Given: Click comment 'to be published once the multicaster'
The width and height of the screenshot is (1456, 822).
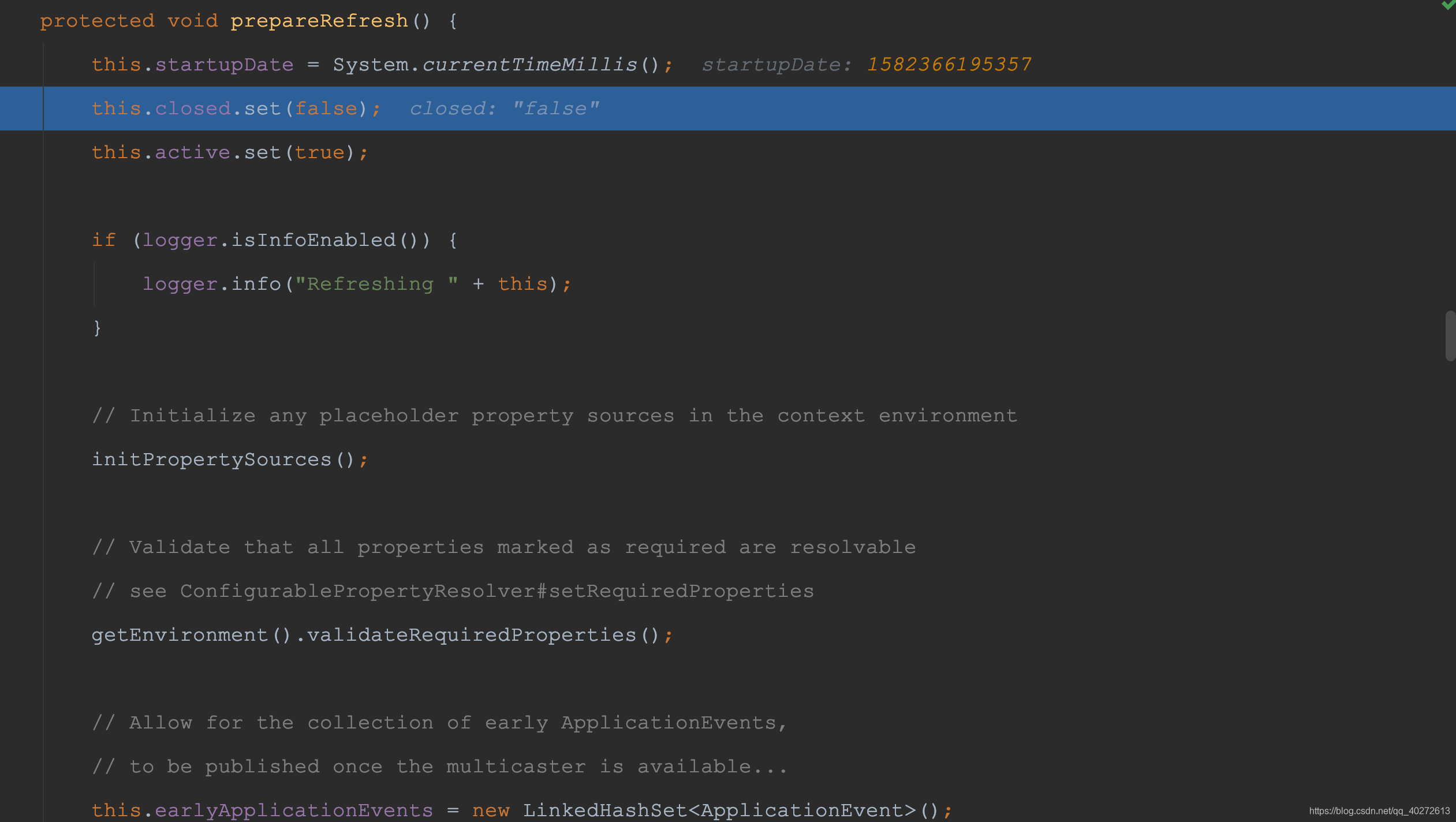Looking at the screenshot, I should [440, 767].
